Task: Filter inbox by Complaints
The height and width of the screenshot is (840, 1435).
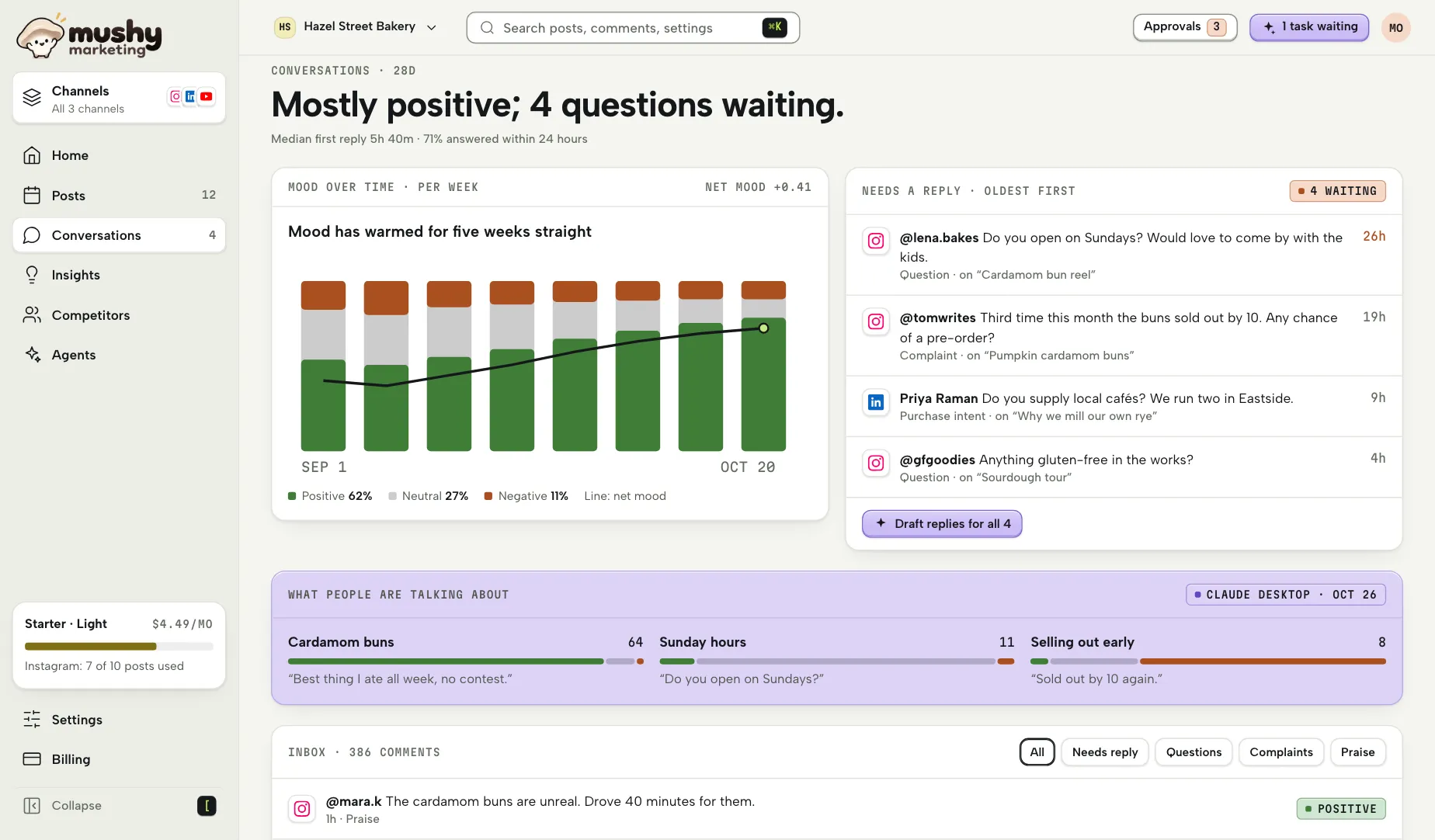Action: coord(1280,751)
